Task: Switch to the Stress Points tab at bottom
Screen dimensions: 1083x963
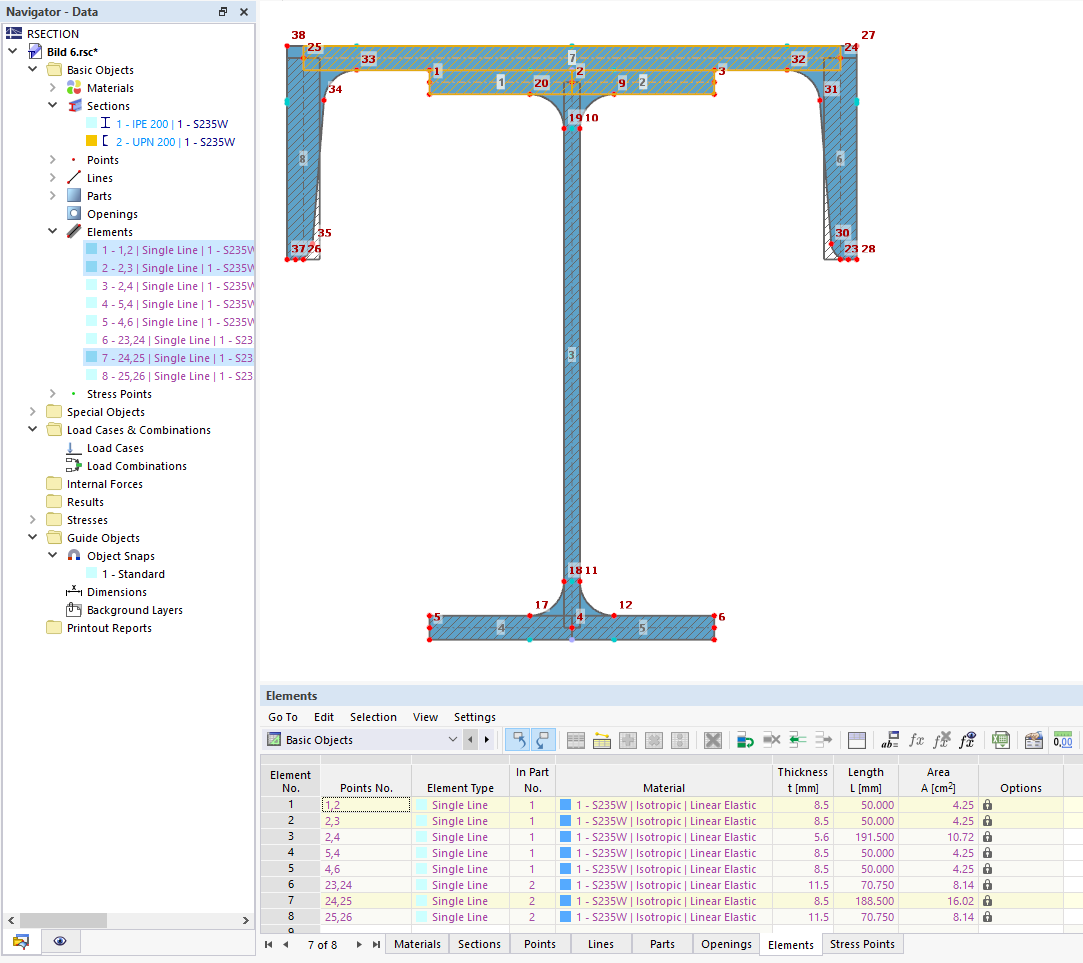Action: 862,944
